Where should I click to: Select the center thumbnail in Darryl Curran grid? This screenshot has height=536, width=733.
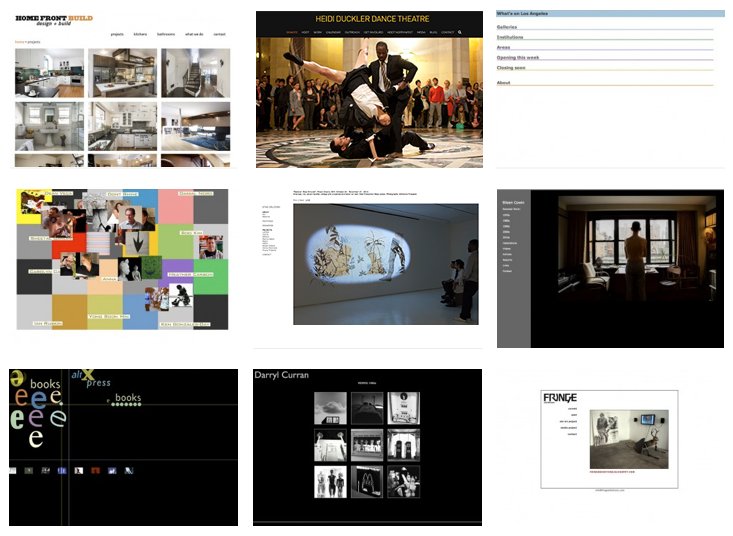367,444
